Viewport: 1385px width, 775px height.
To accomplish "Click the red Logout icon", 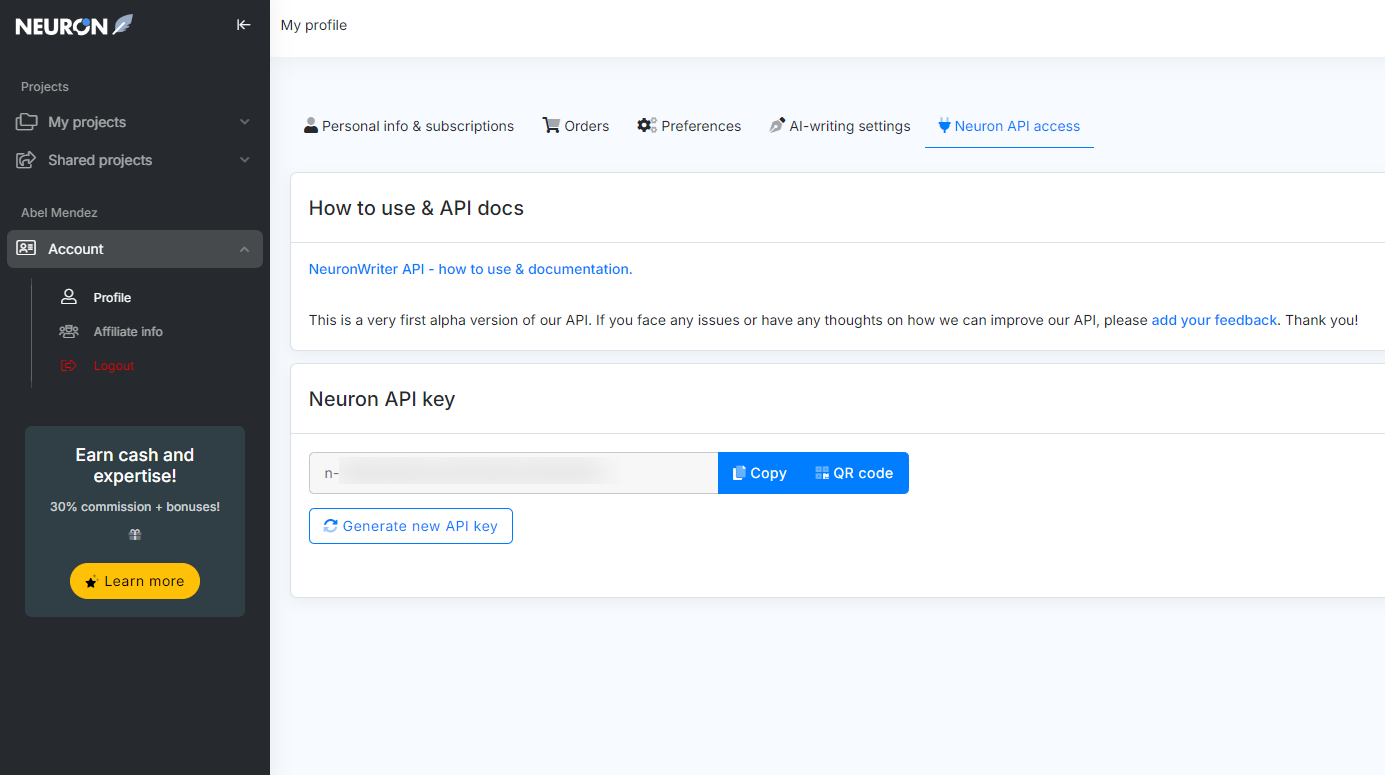I will 69,366.
